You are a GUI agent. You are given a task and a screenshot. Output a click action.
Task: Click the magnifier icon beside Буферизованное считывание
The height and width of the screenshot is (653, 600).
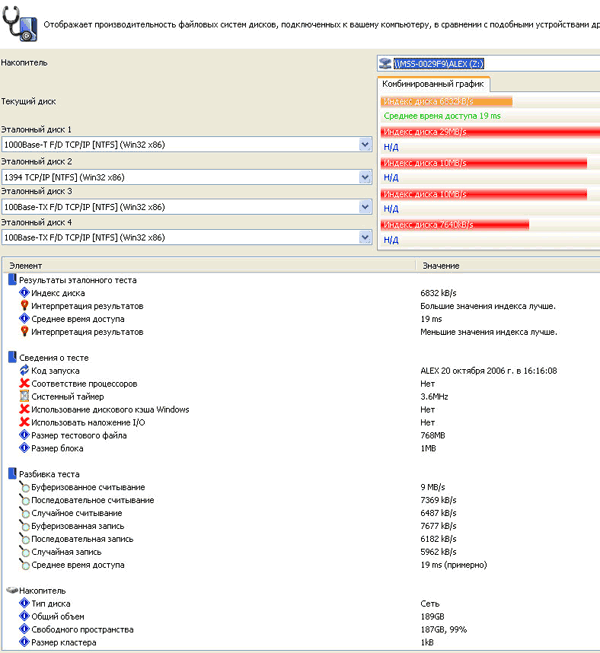[x=24, y=487]
